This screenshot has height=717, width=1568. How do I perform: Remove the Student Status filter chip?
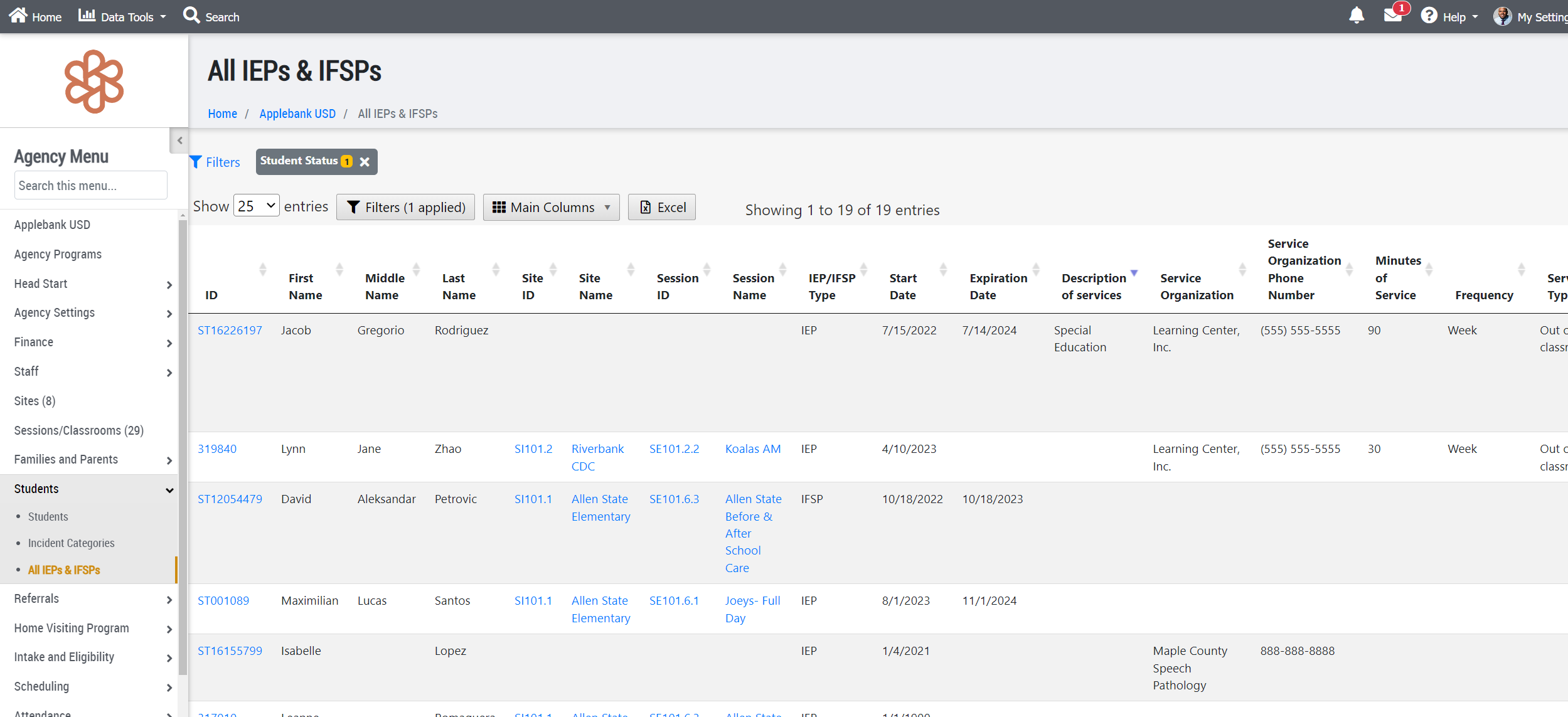coord(365,162)
